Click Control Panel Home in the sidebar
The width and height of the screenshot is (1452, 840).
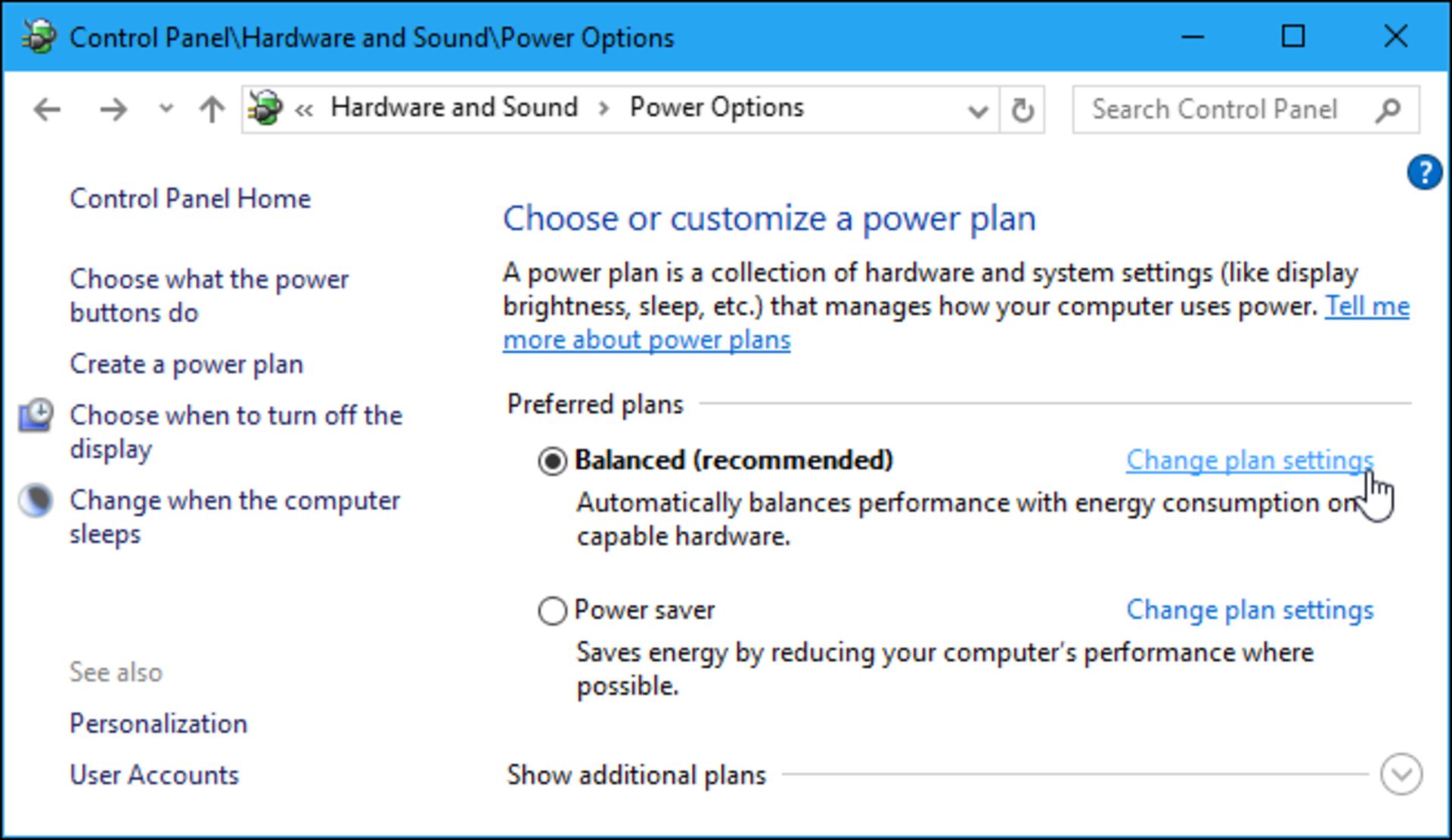[190, 198]
